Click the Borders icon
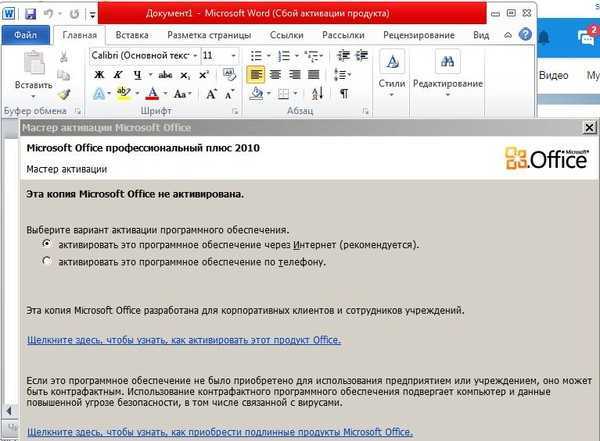This screenshot has height=441, width=600. pyautogui.click(x=284, y=94)
